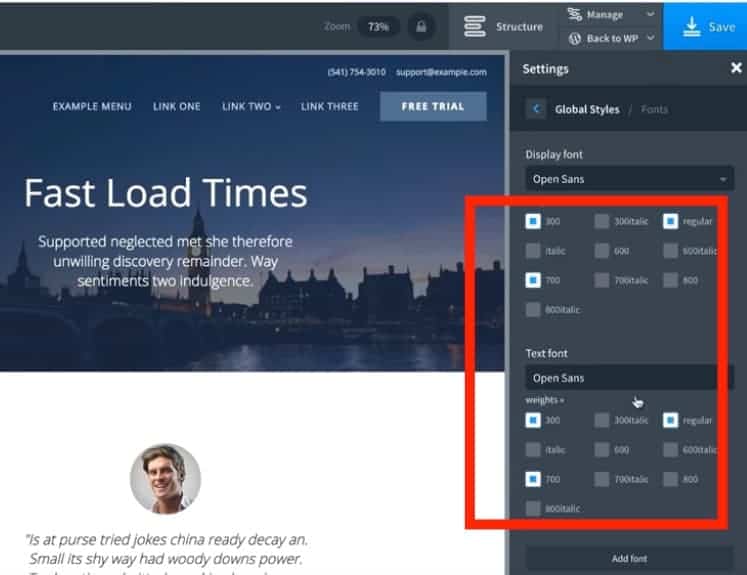
Task: Click the zoom lock icon
Action: click(421, 27)
